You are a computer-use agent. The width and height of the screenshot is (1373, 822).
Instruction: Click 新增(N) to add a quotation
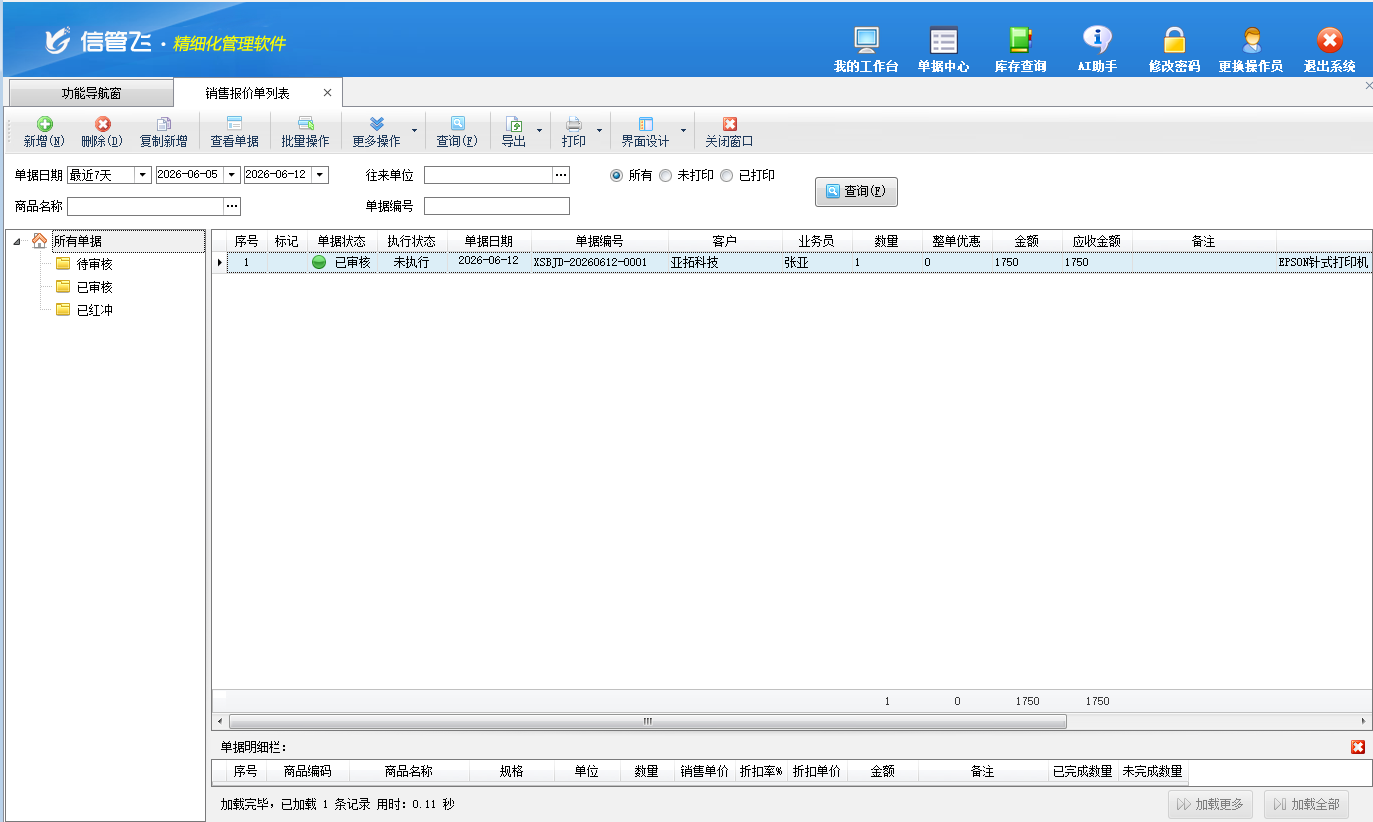point(44,132)
